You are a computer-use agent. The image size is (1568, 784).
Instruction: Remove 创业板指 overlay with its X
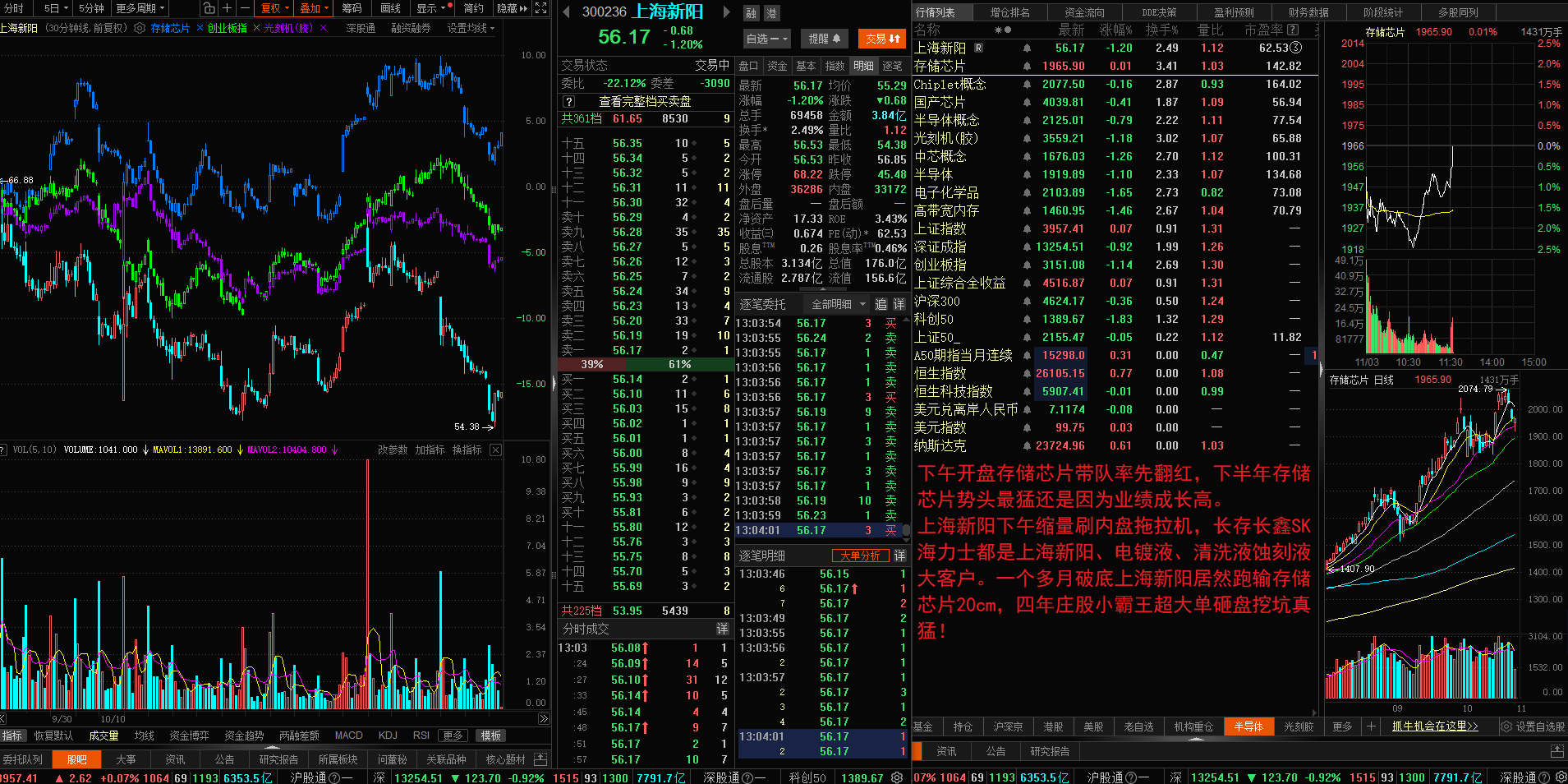pyautogui.click(x=256, y=28)
